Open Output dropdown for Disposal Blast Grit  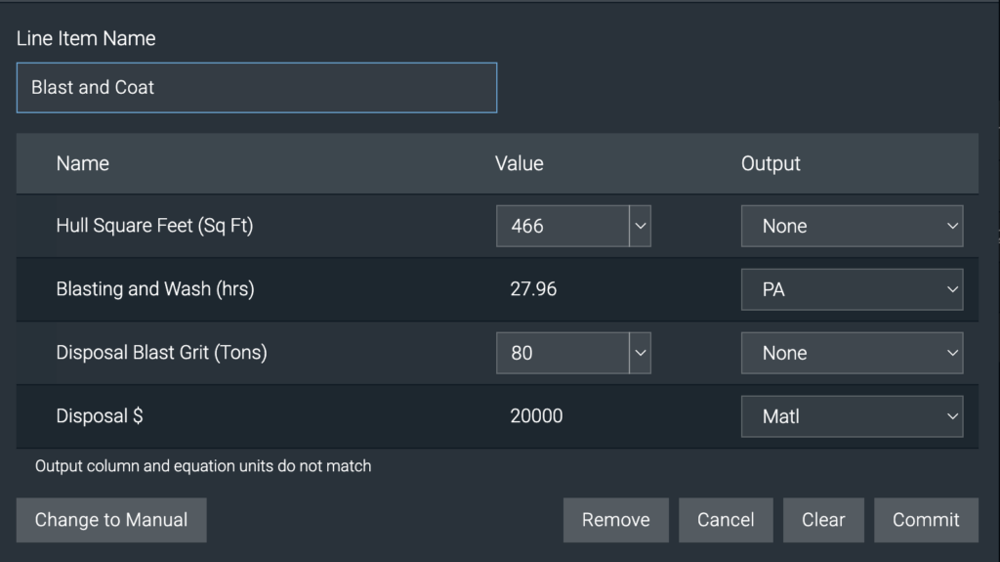852,353
